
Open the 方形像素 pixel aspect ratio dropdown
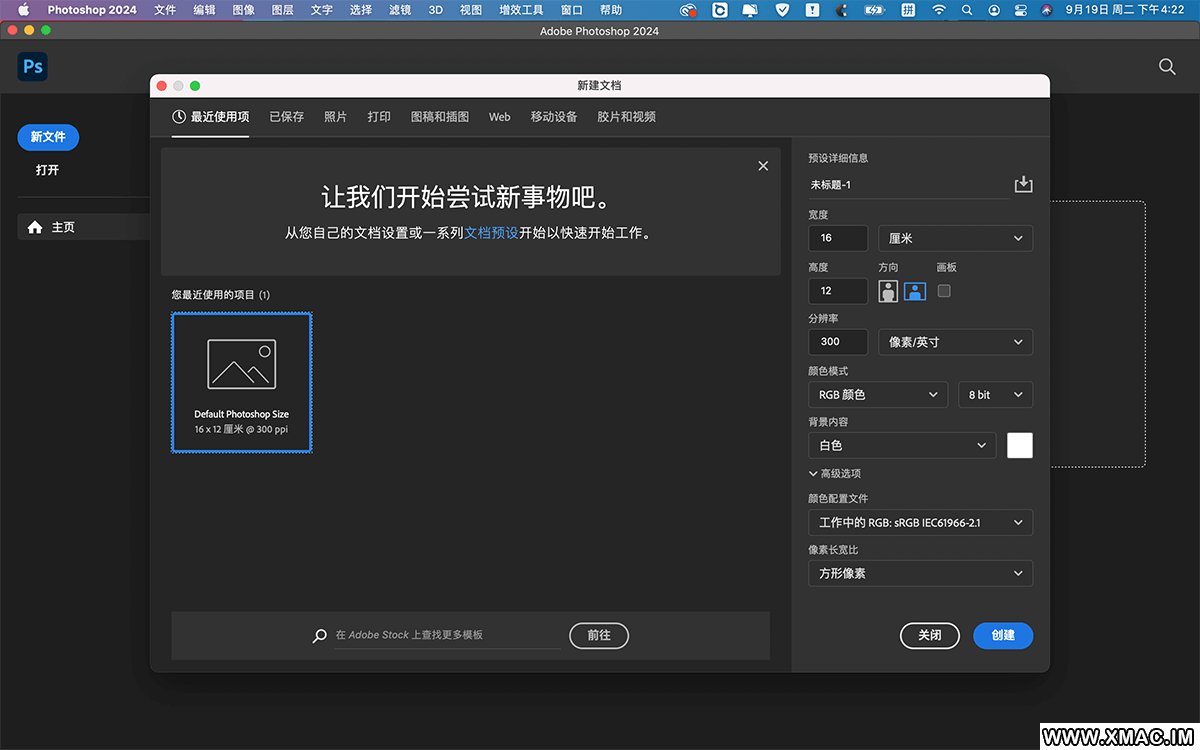click(920, 574)
